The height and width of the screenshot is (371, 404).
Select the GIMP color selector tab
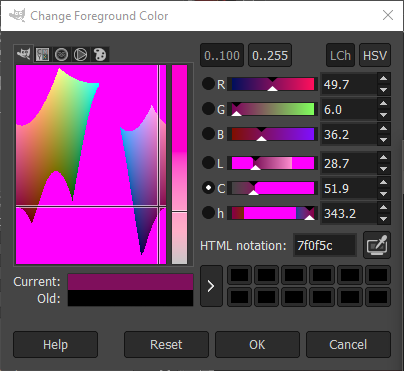pyautogui.click(x=24, y=54)
